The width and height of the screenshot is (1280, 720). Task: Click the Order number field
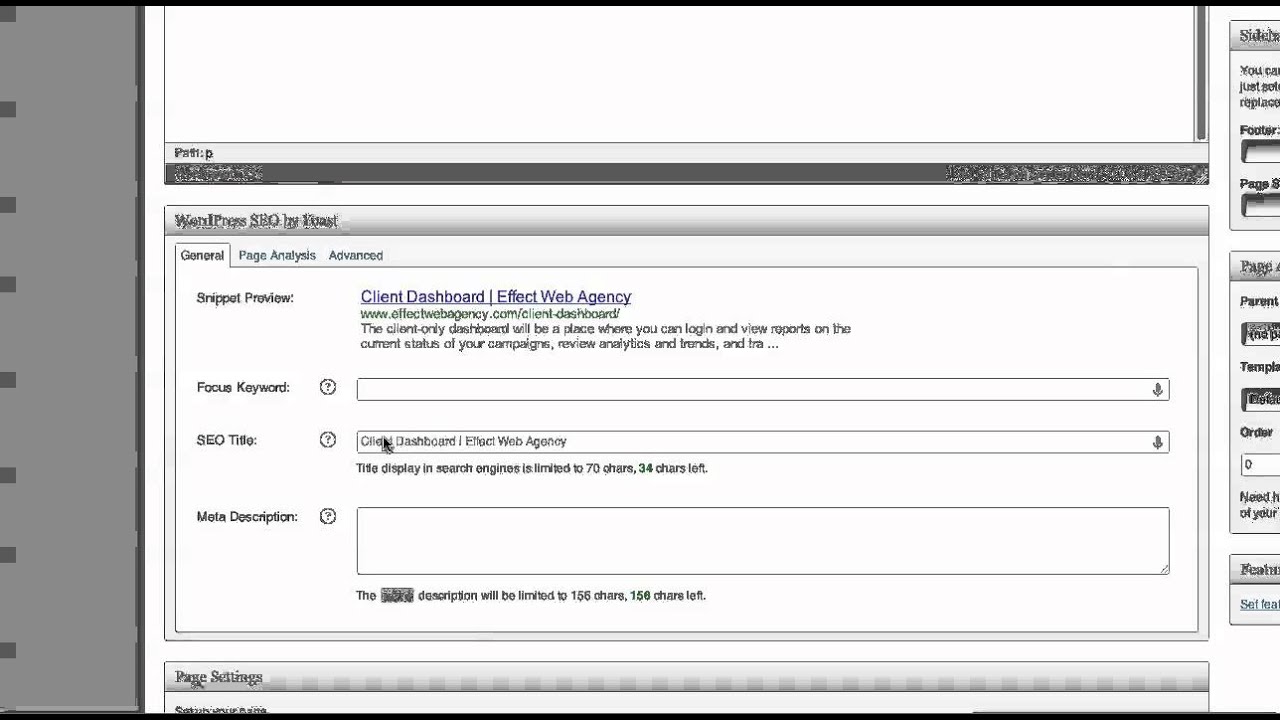[x=1260, y=465]
